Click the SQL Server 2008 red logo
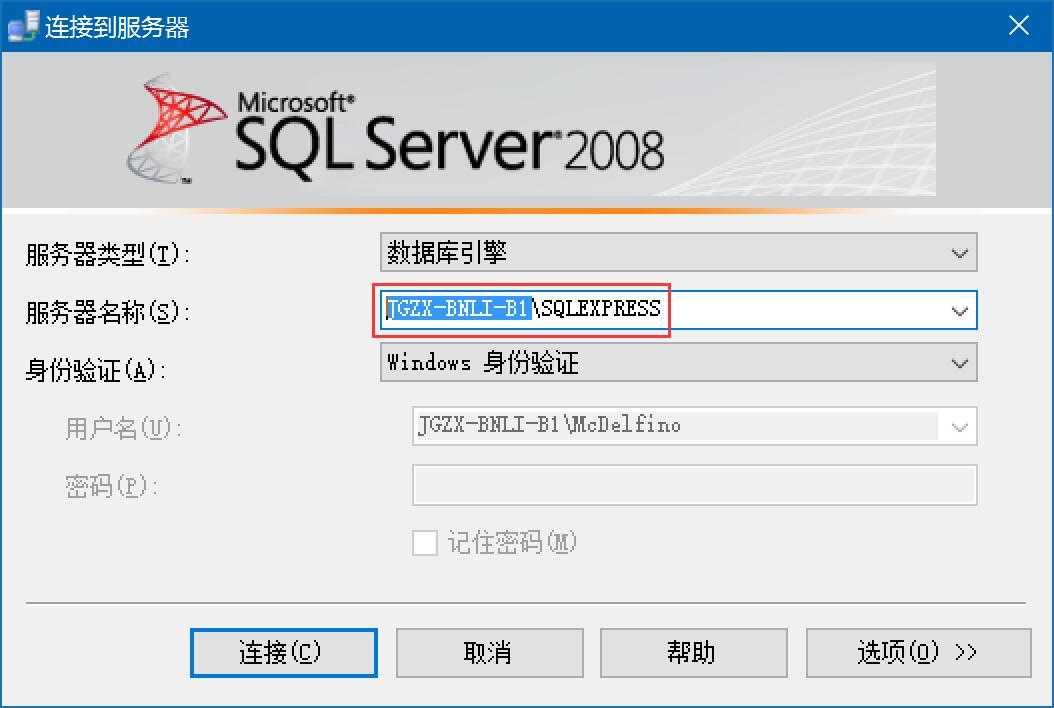 point(175,128)
